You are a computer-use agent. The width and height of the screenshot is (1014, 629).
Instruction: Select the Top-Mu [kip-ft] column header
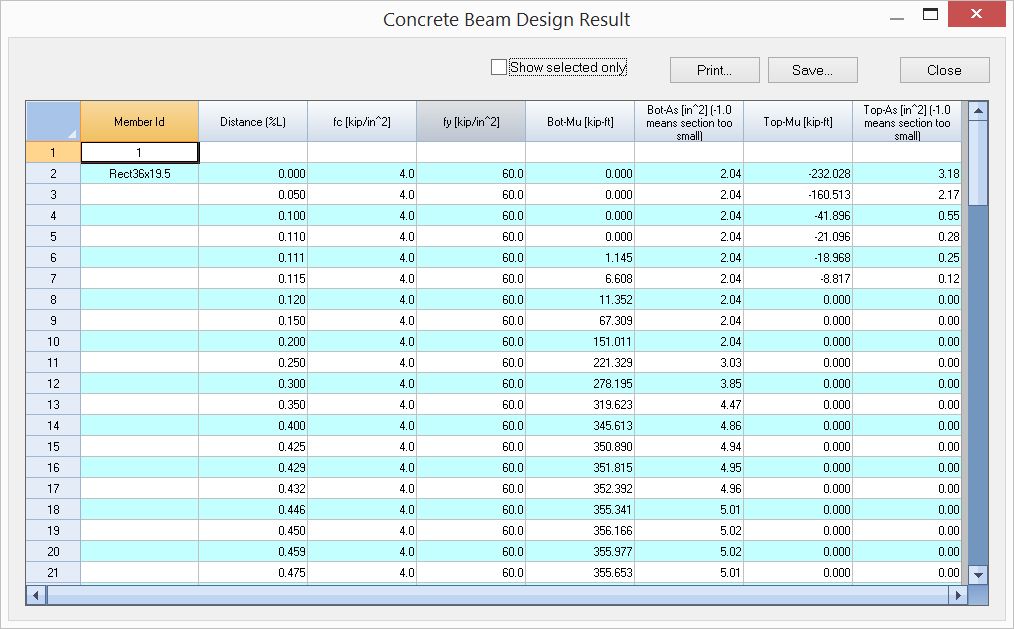click(x=797, y=121)
